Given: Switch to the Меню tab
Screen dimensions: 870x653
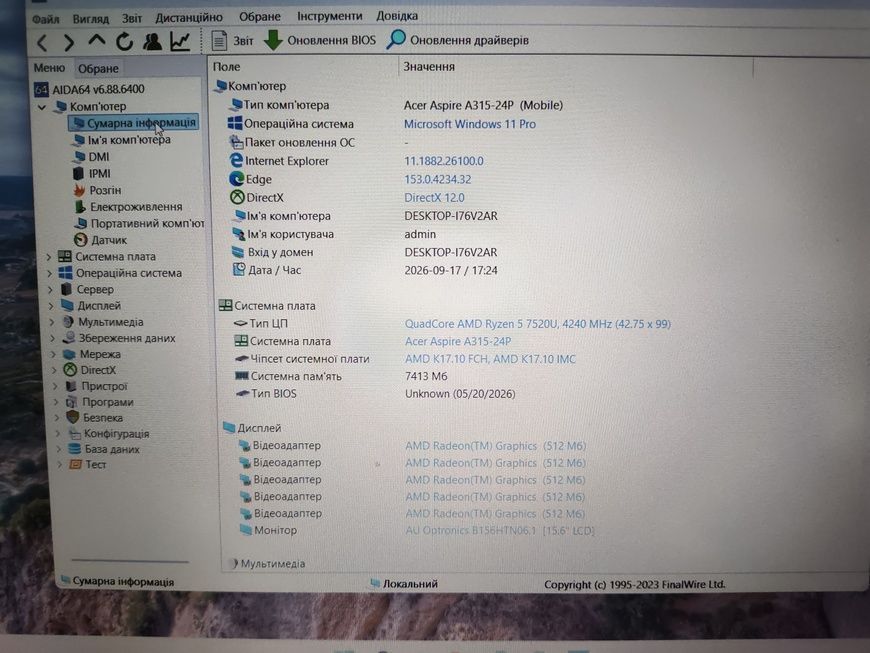Looking at the screenshot, I should coord(49,68).
